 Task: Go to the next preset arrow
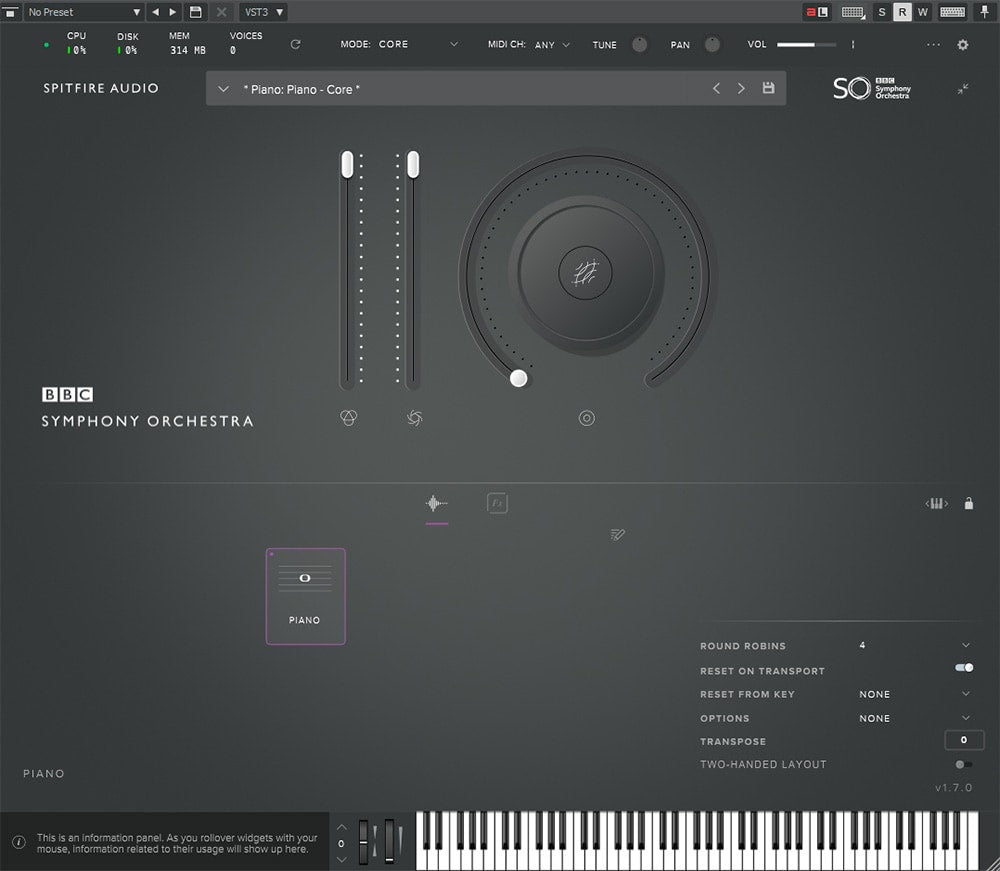(741, 88)
